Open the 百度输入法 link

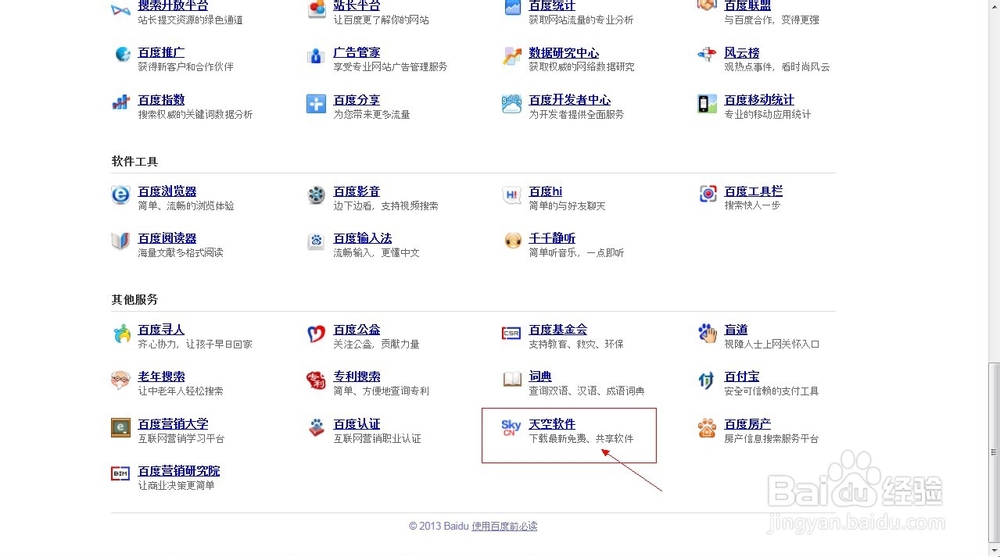tap(362, 237)
